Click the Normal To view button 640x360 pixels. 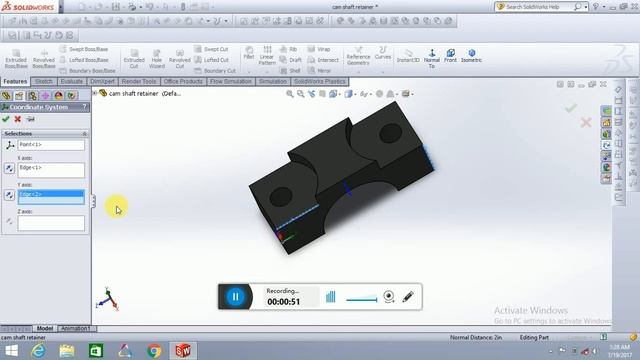pyautogui.click(x=432, y=58)
